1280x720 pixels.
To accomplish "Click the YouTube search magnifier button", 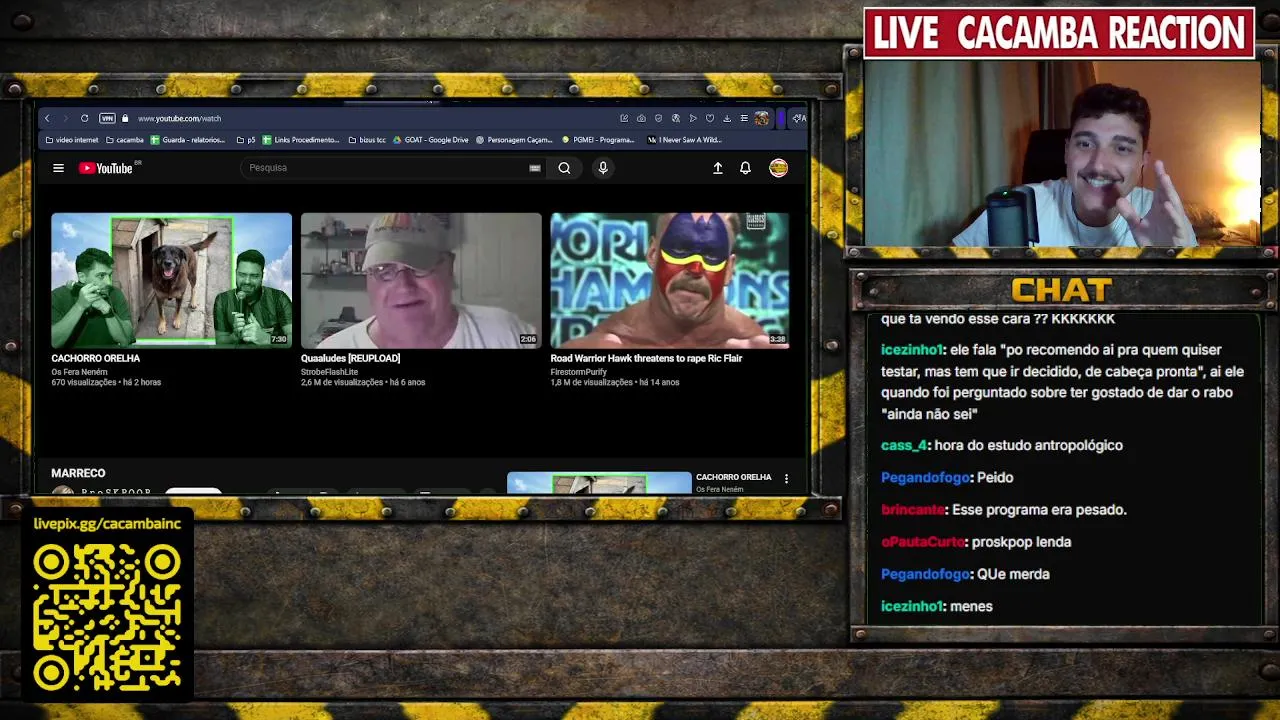I will point(564,168).
